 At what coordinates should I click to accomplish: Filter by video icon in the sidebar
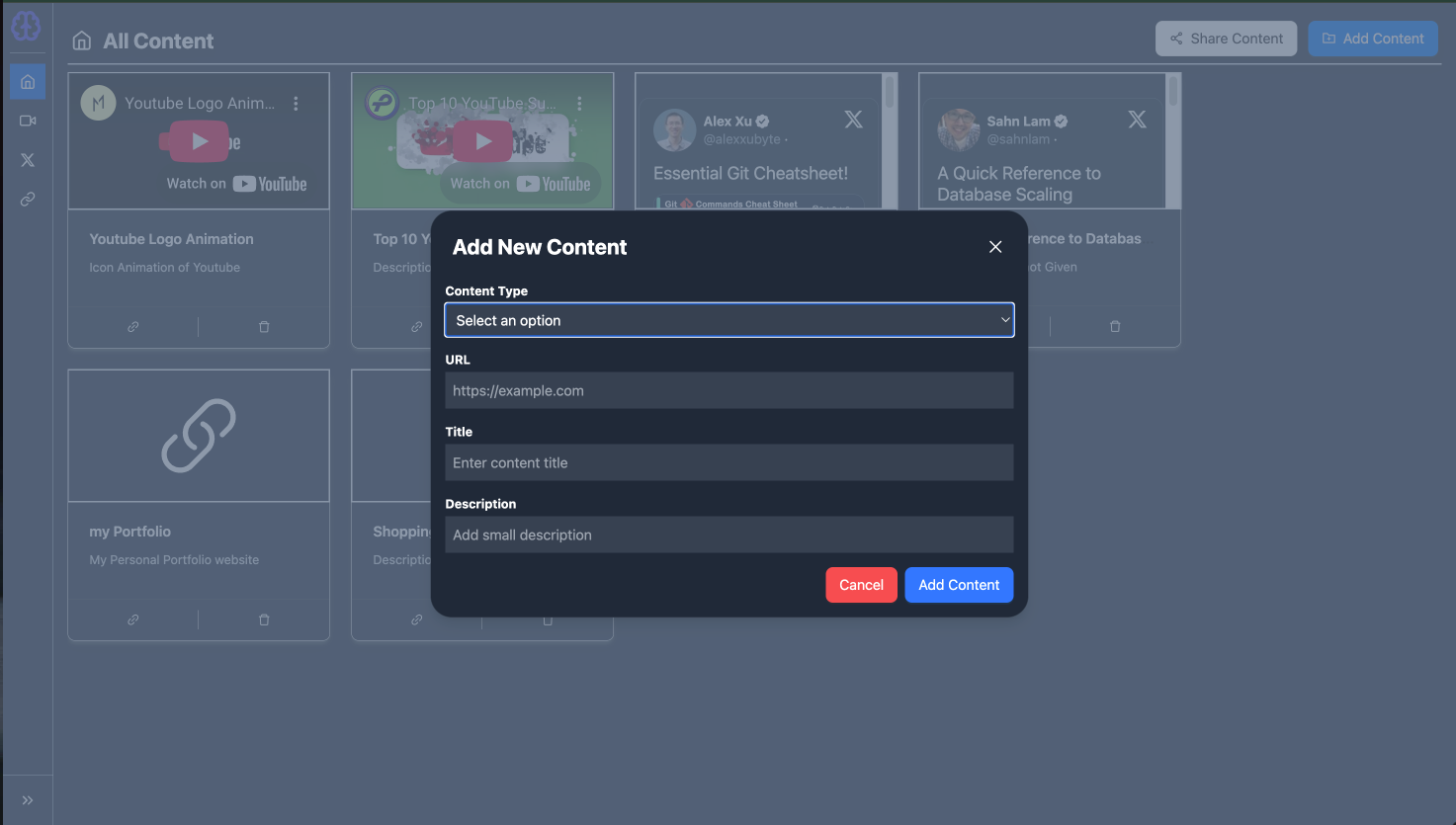[x=28, y=121]
